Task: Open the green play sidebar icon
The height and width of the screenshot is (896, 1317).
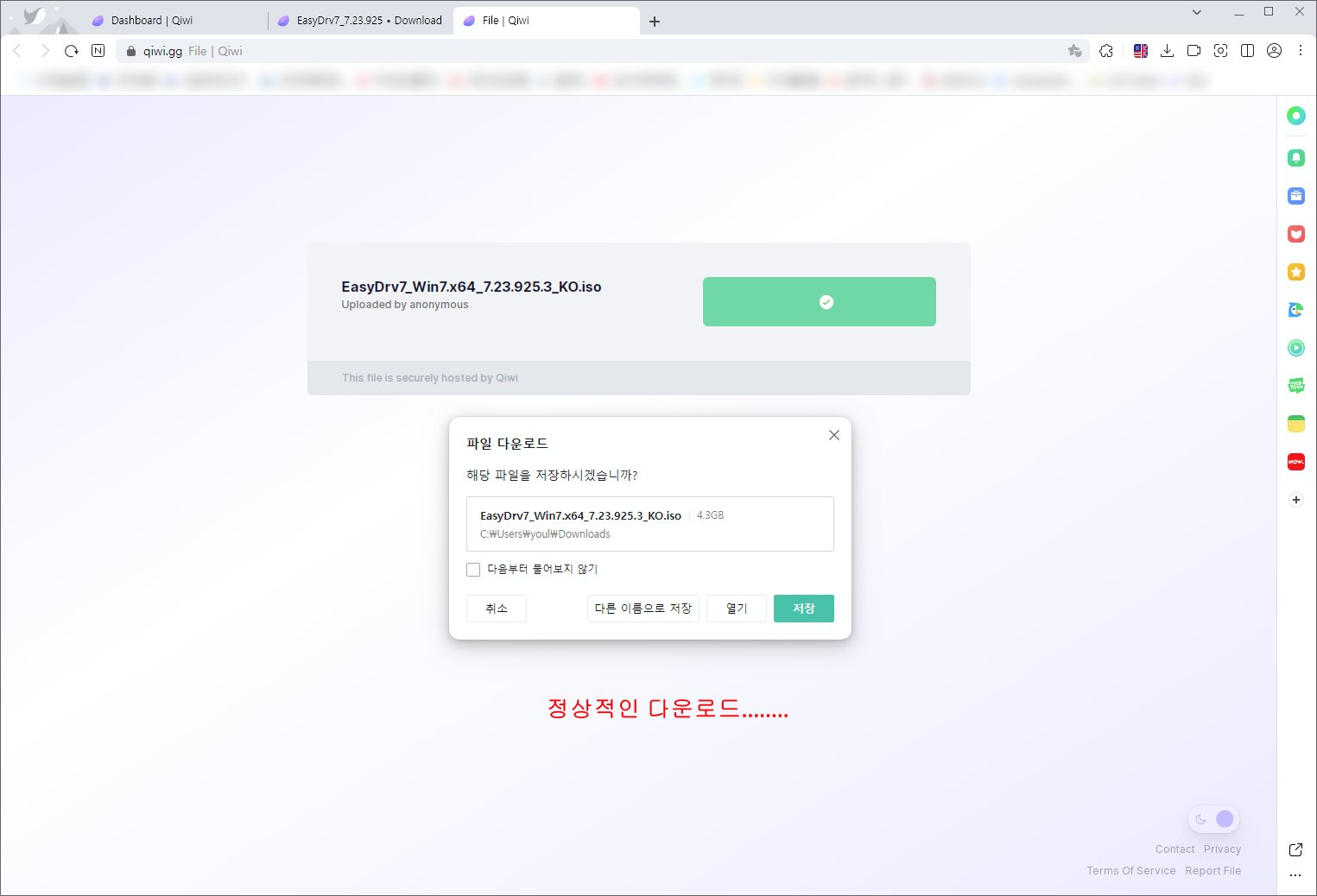Action: (1296, 348)
